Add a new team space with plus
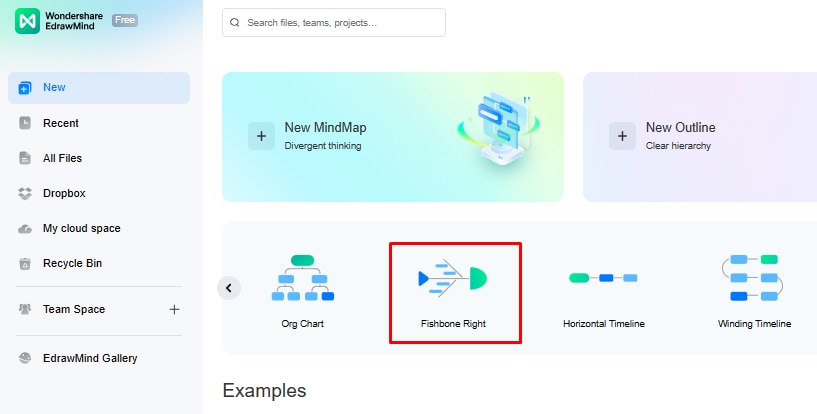This screenshot has width=817, height=414. click(175, 310)
